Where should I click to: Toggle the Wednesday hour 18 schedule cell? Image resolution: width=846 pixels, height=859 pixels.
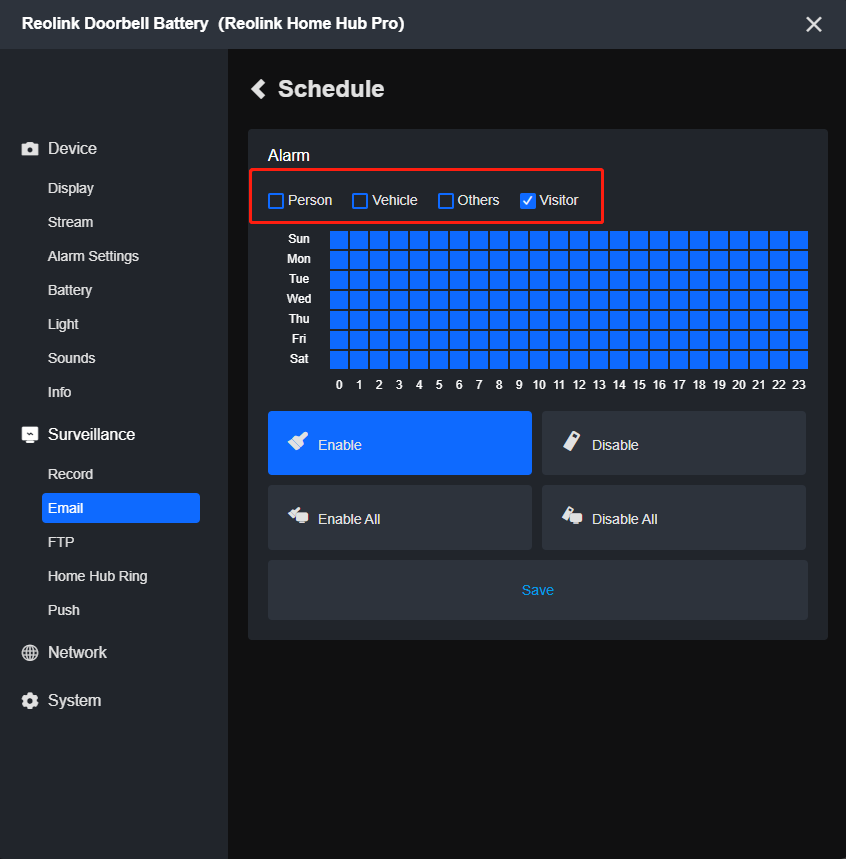click(x=699, y=300)
